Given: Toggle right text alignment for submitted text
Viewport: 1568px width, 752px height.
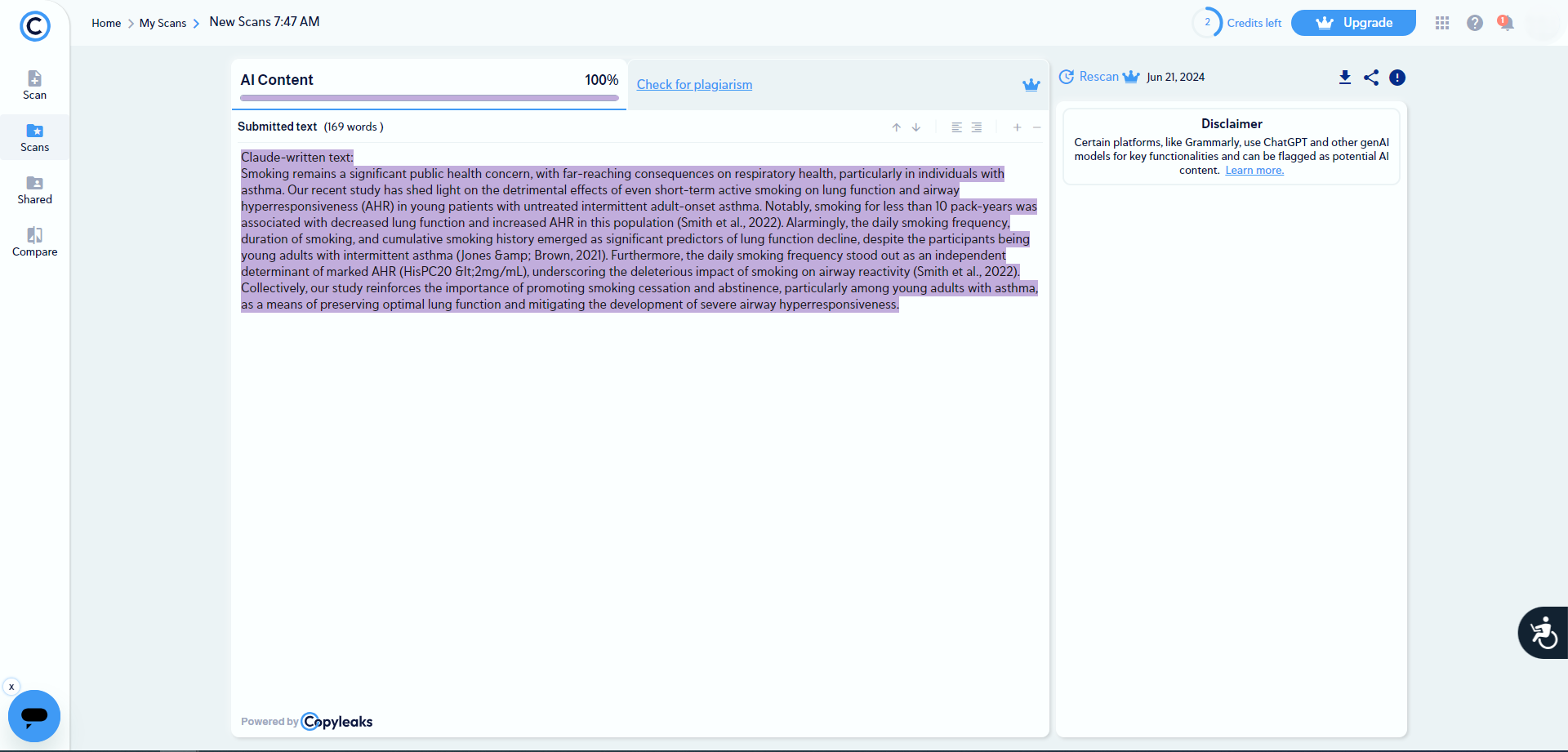Looking at the screenshot, I should 977,127.
